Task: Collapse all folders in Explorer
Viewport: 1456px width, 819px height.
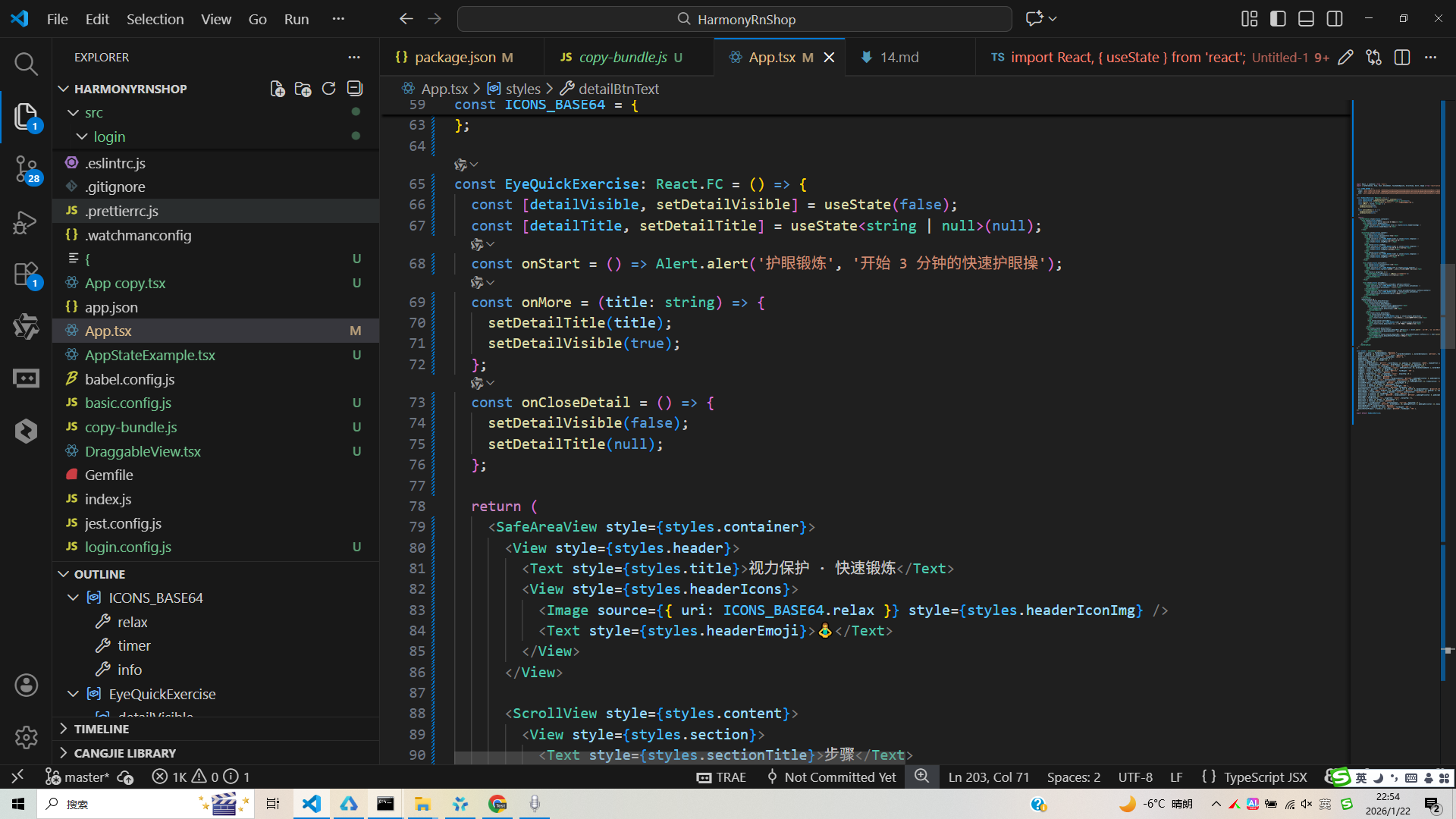Action: click(355, 89)
